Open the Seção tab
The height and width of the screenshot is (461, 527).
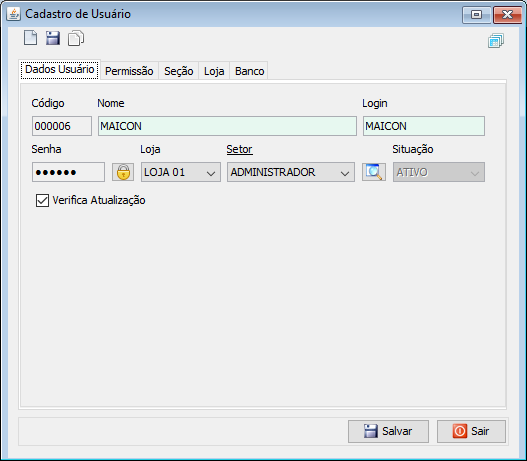pos(178,71)
